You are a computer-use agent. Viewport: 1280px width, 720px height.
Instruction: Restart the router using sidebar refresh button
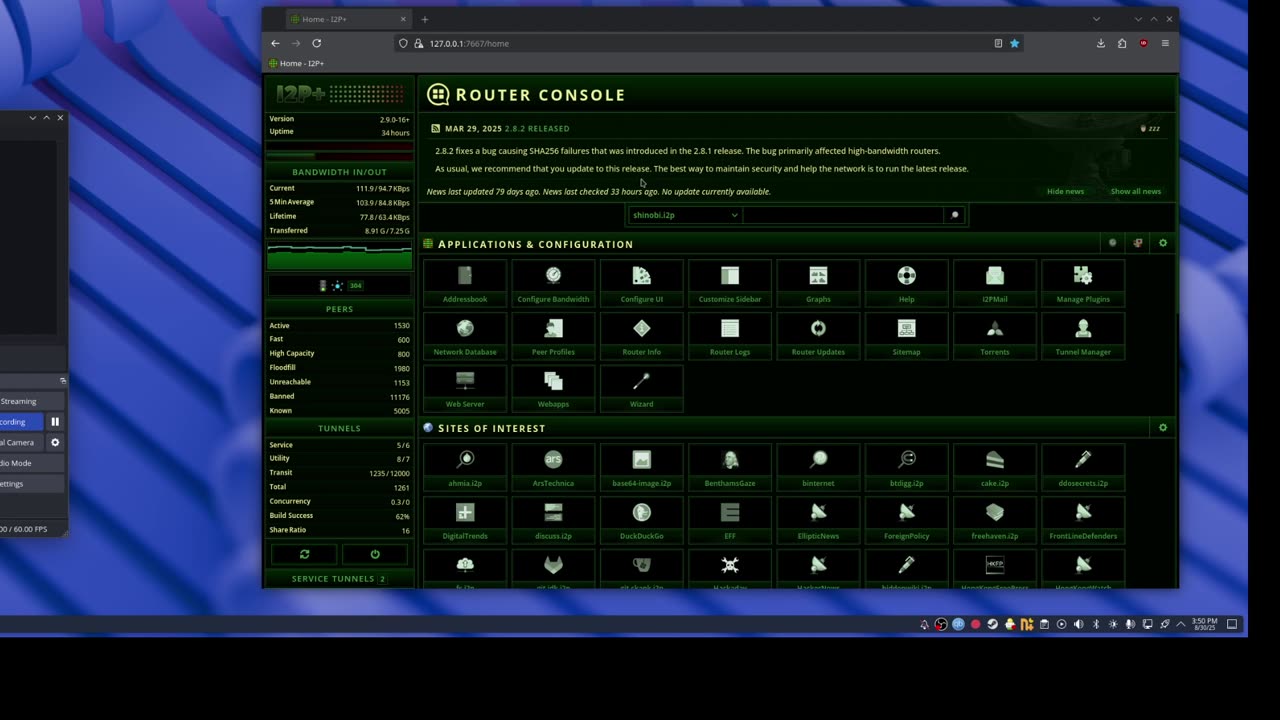coord(304,554)
